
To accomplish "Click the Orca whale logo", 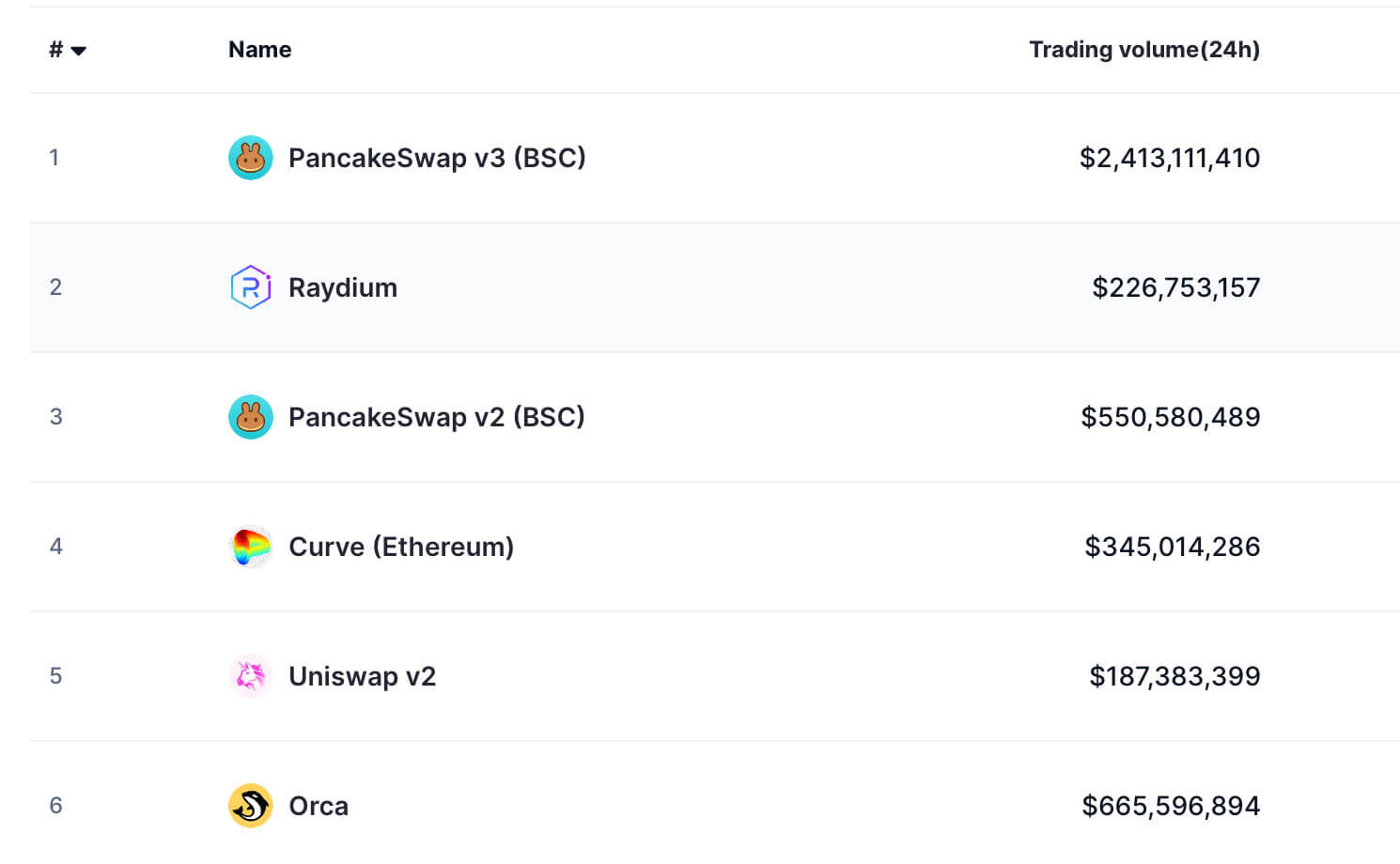I will (250, 806).
